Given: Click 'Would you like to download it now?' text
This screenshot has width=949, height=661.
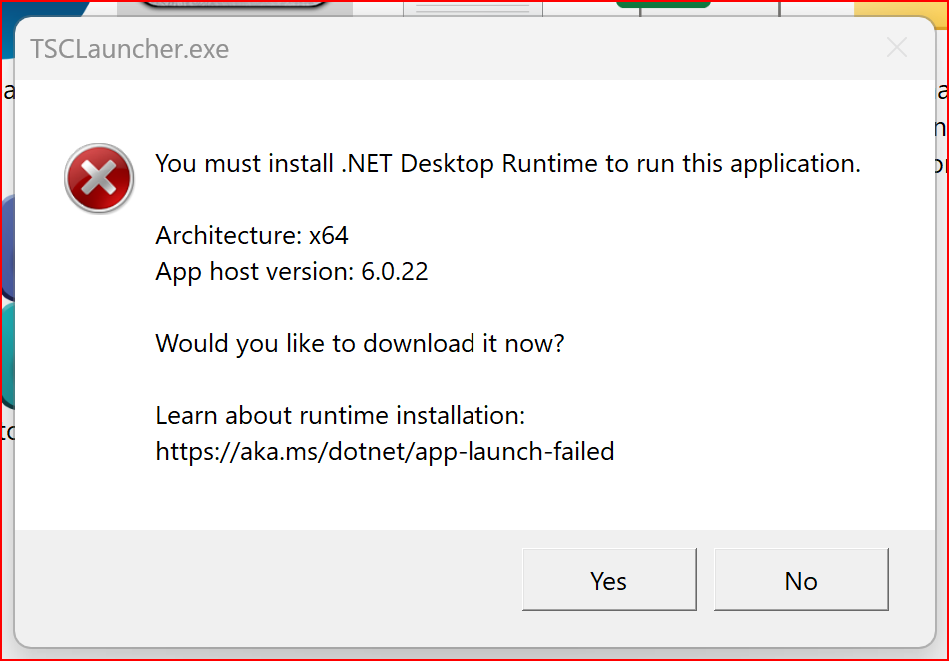Looking at the screenshot, I should coord(360,344).
